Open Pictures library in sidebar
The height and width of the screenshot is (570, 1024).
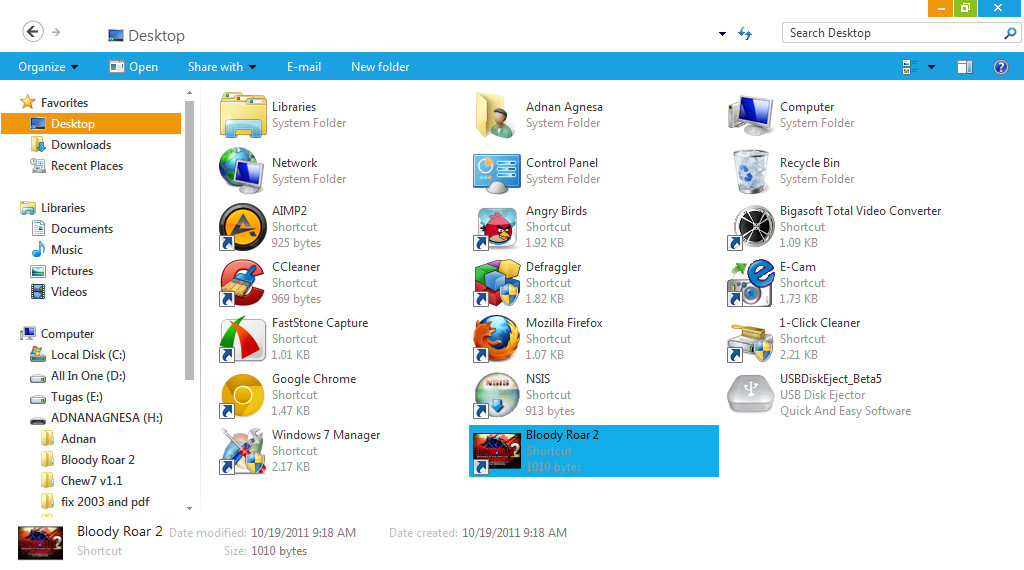pyautogui.click(x=62, y=270)
